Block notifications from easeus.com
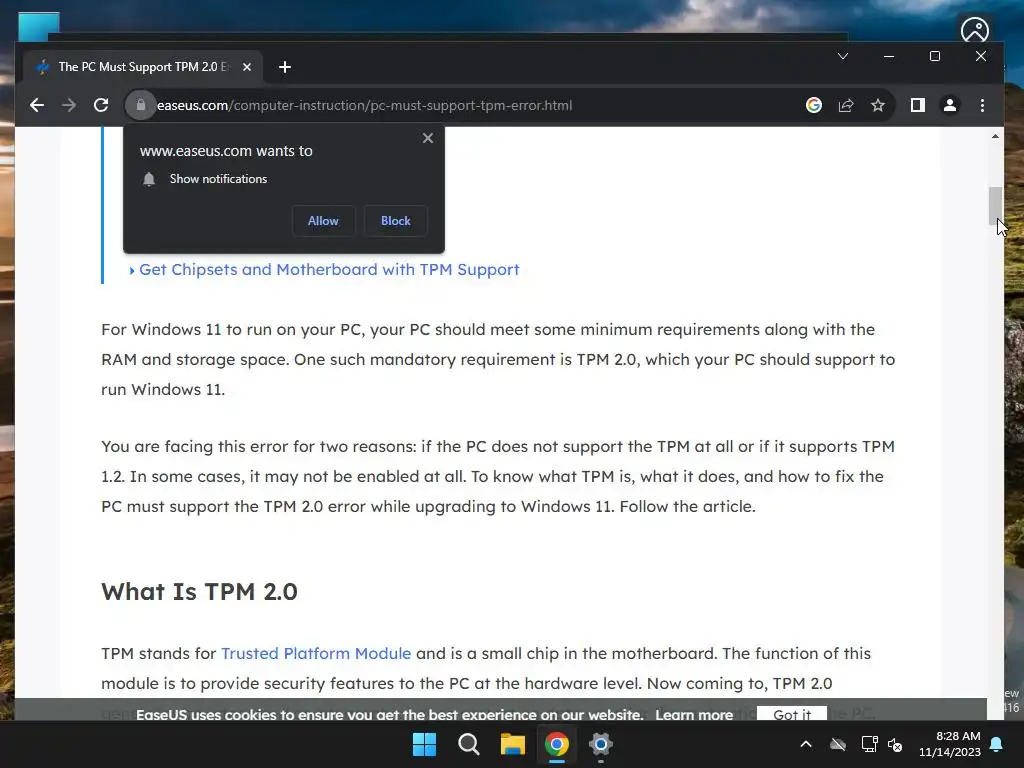The height and width of the screenshot is (768, 1024). click(396, 221)
